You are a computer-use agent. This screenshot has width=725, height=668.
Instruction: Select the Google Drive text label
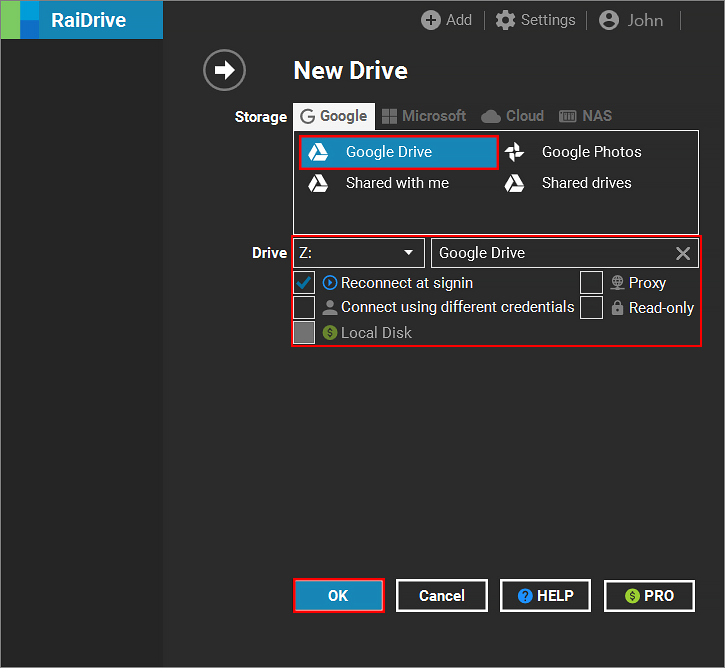389,152
